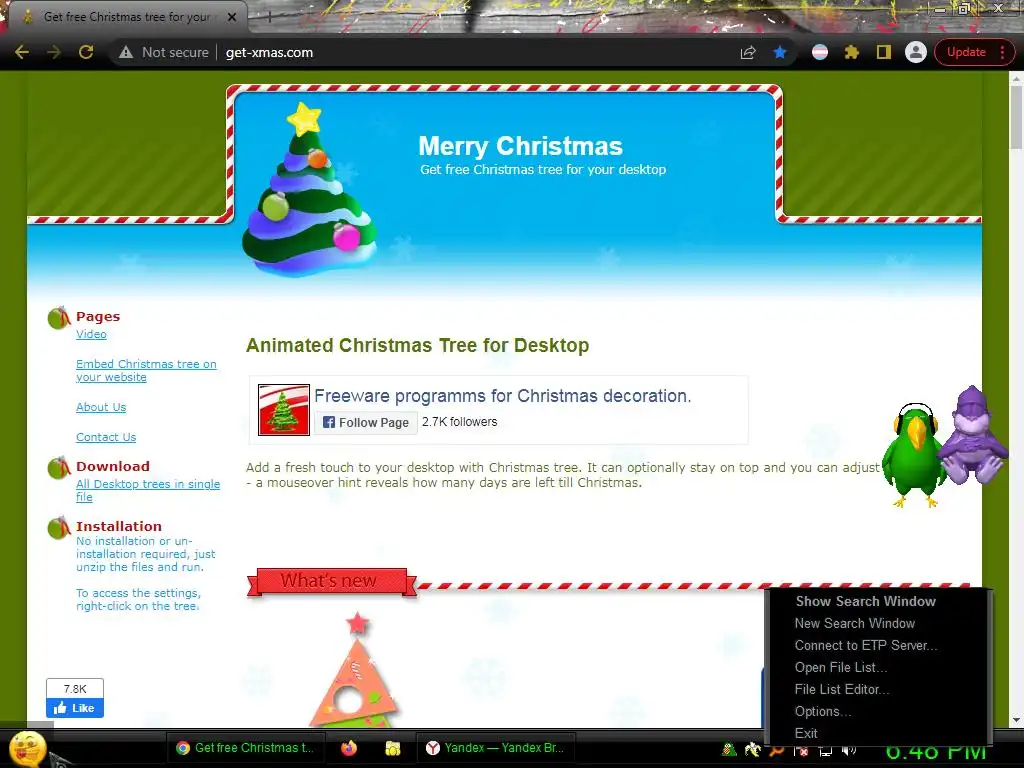Viewport: 1024px width, 768px height.
Task: Select Open File List menu entry
Action: pyautogui.click(x=840, y=667)
